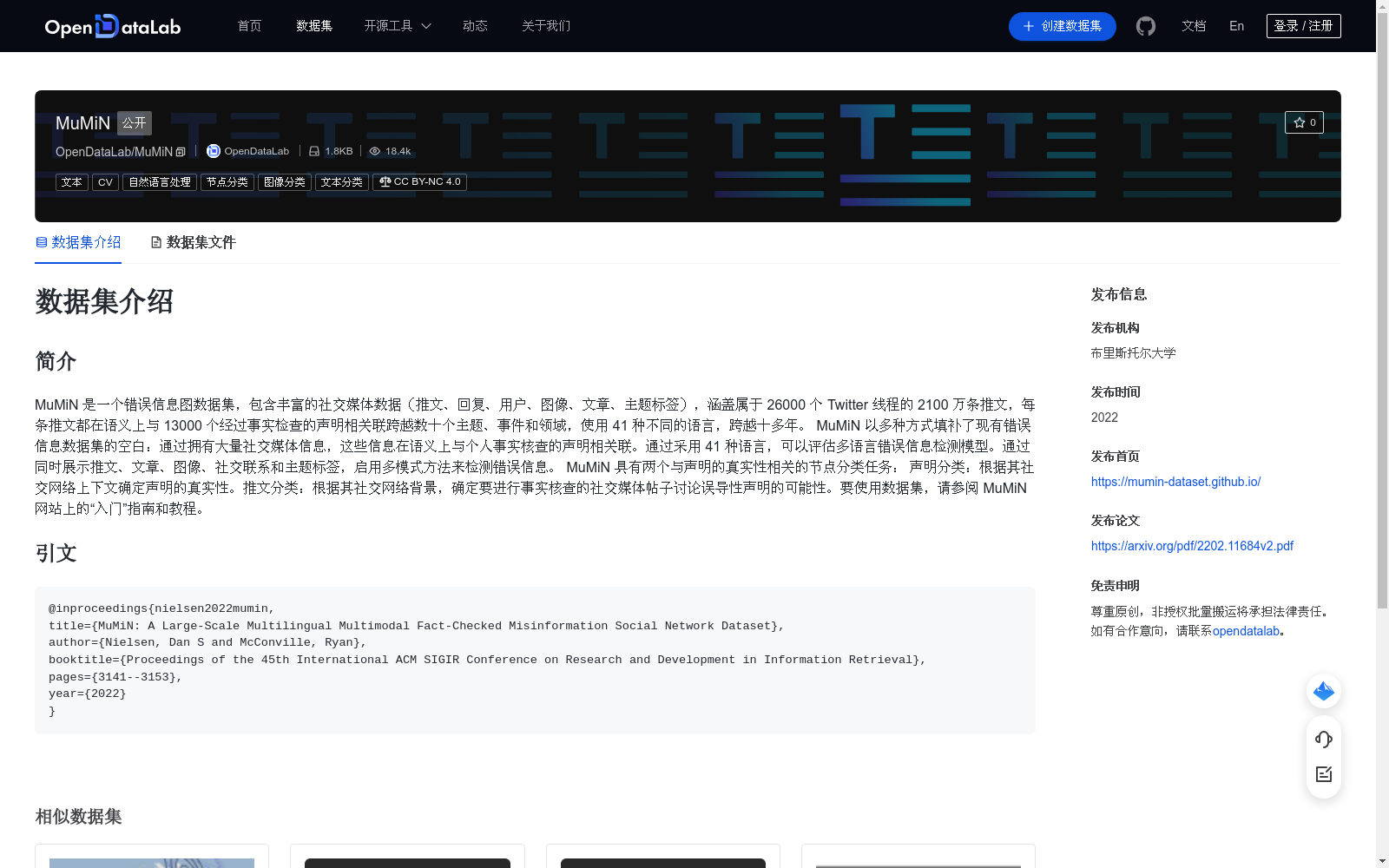Contact support via the headset icon
The image size is (1389, 868).
coord(1323,740)
